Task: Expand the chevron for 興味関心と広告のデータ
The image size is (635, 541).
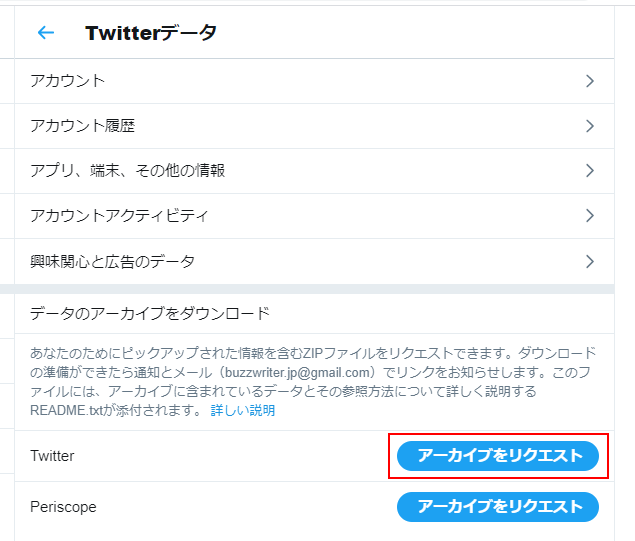Action: [590, 262]
